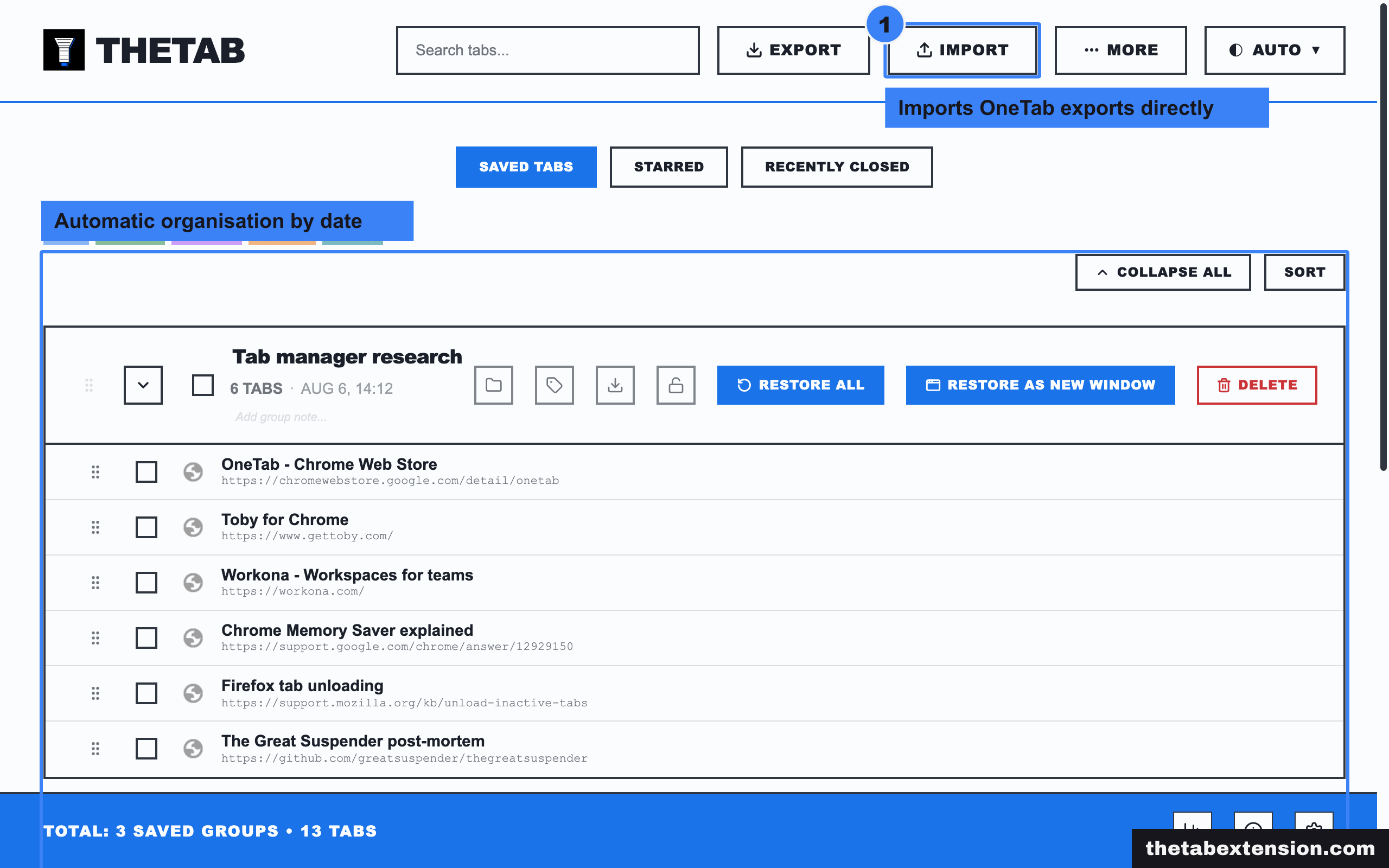The height and width of the screenshot is (868, 1389).
Task: Open the MORE options menu
Action: [1120, 50]
